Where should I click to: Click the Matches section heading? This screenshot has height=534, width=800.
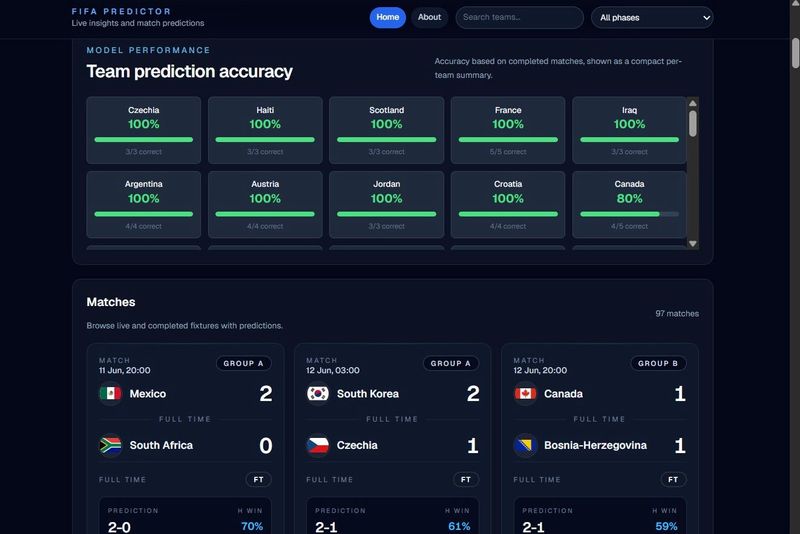111,302
